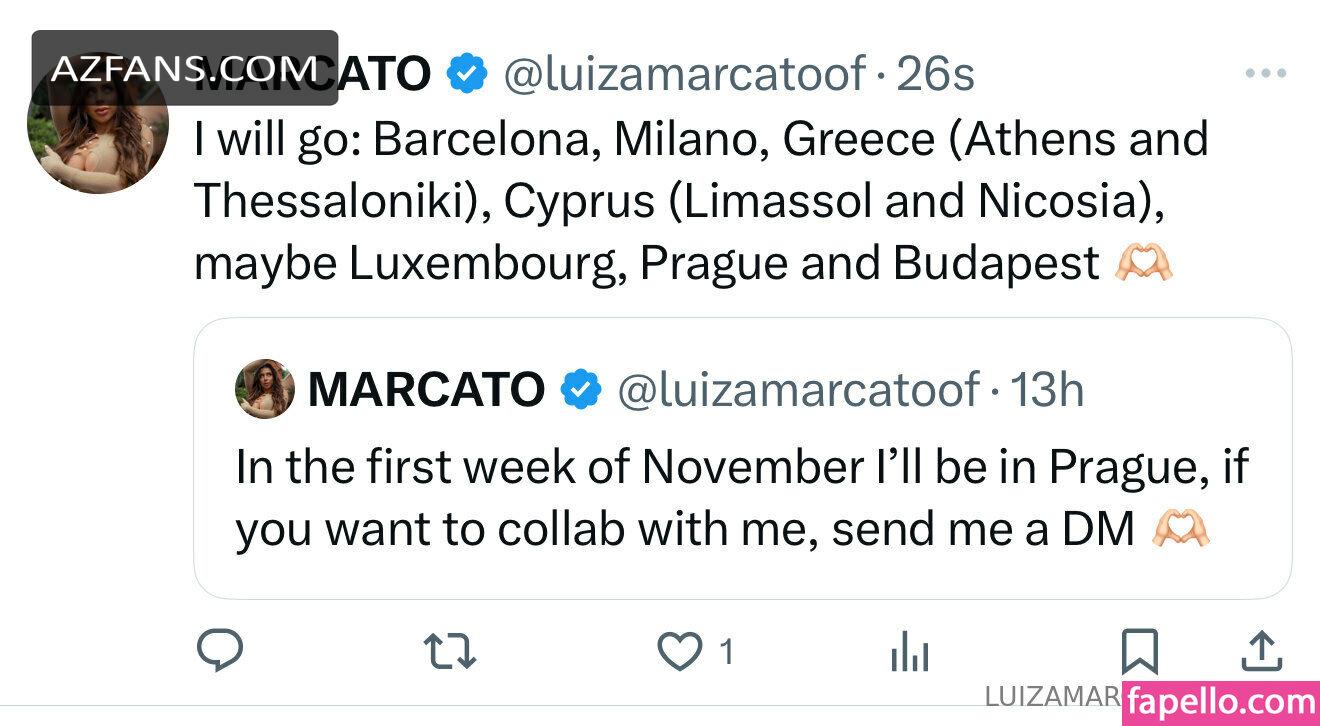Open the three-dot more options menu

pos(1265,74)
